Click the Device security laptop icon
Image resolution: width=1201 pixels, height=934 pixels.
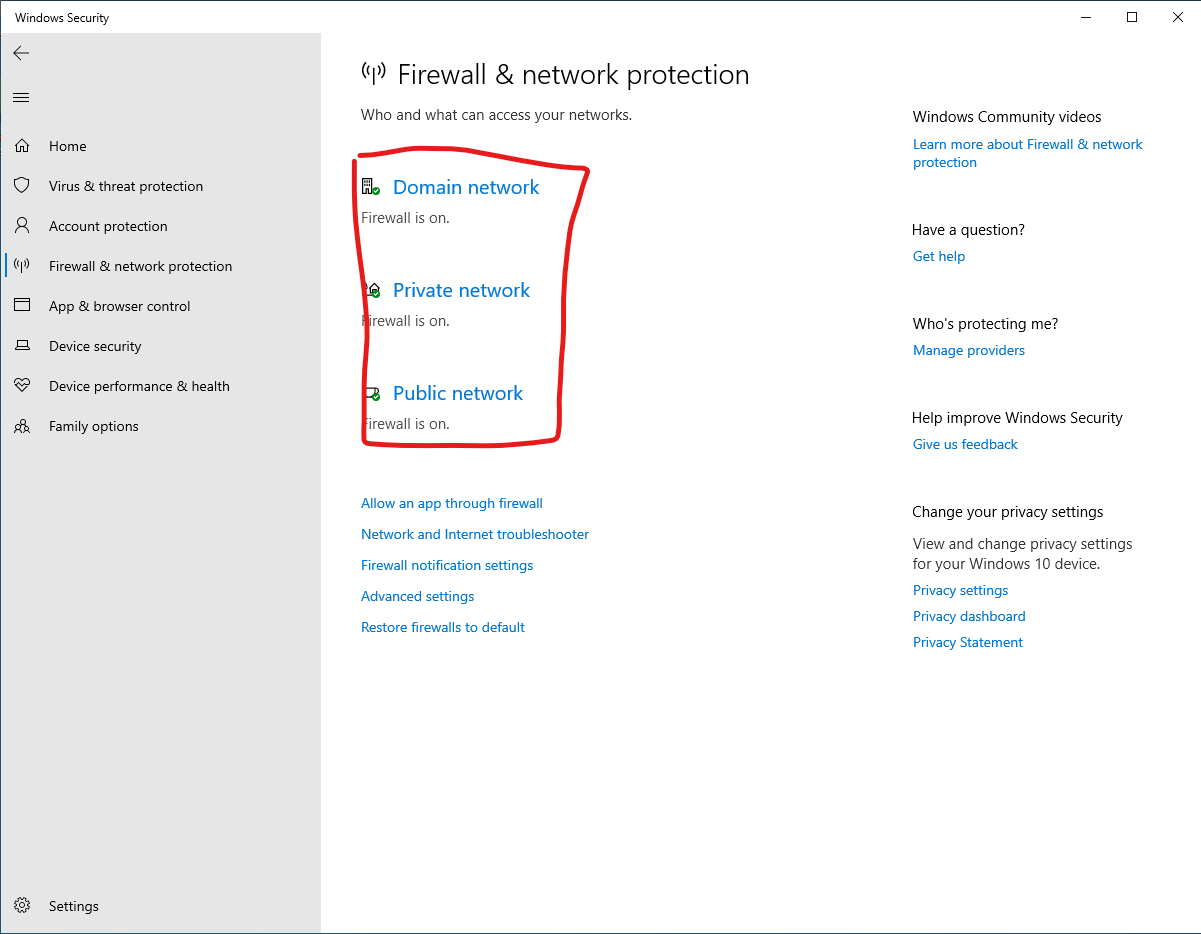pyautogui.click(x=22, y=346)
